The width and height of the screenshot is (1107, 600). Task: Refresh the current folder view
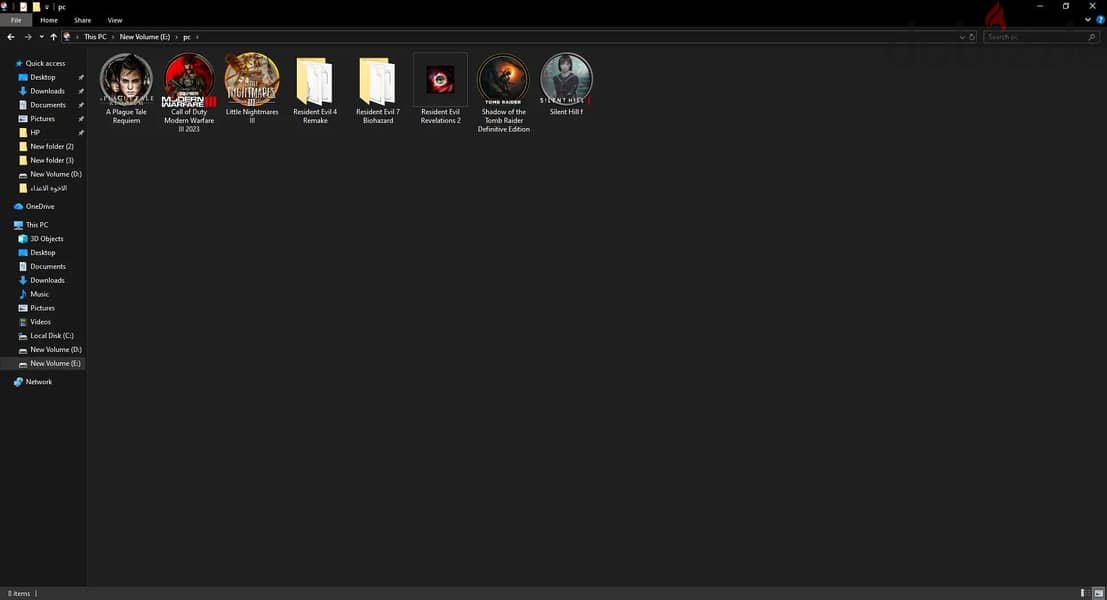pyautogui.click(x=972, y=37)
